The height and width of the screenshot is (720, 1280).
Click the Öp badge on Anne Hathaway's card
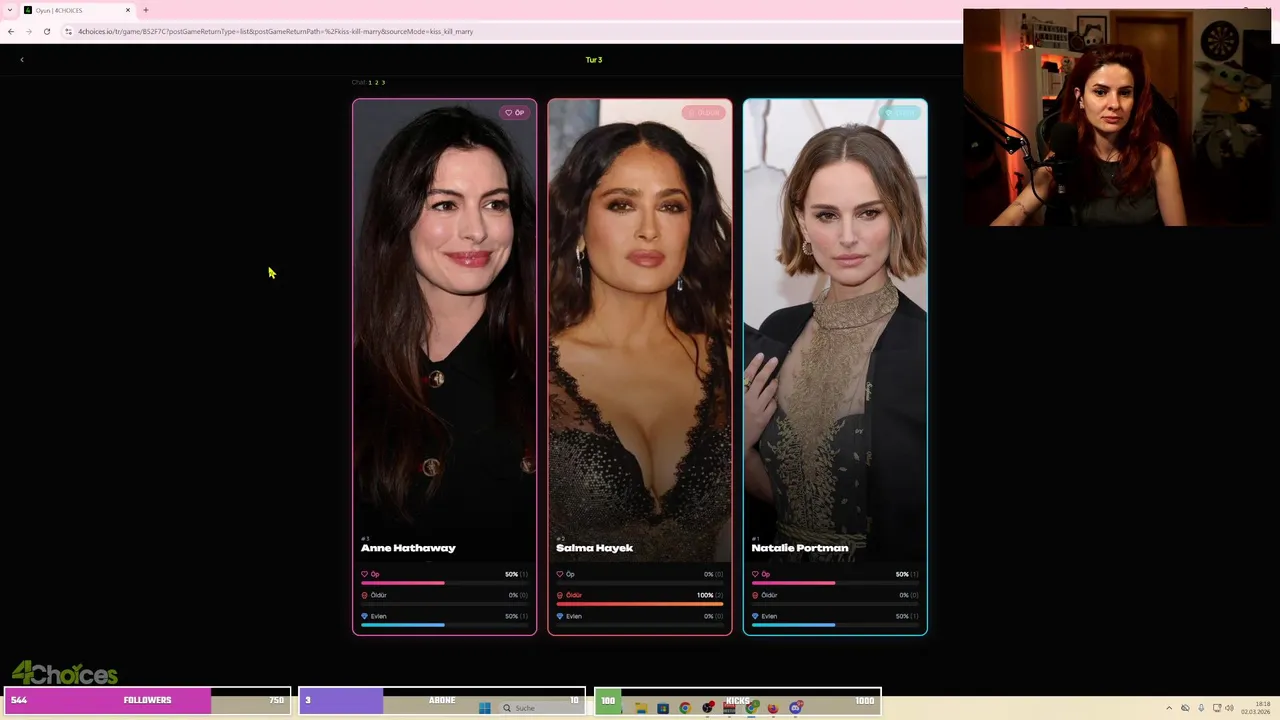point(515,112)
